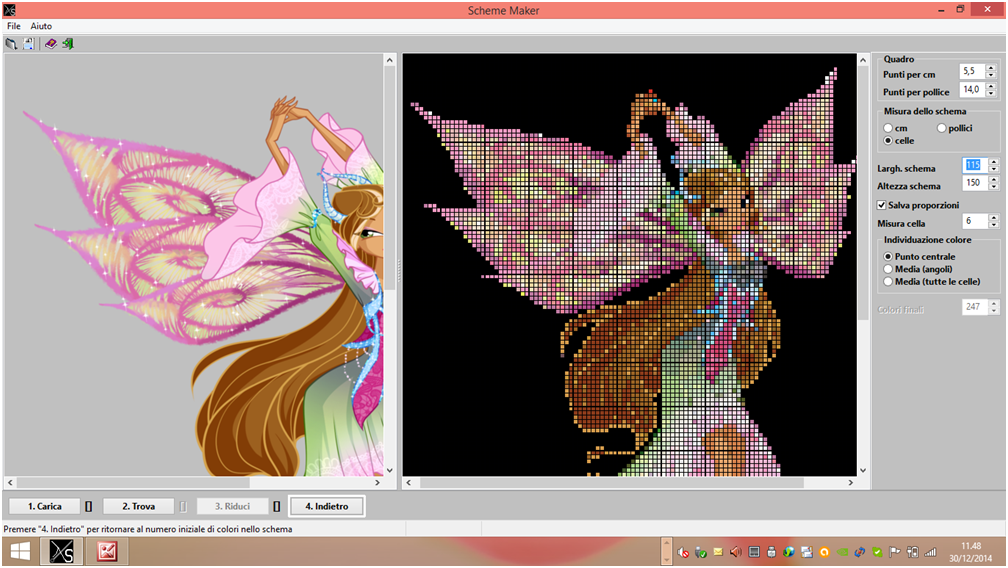Select Media (tutte le celle) option
1008x568 pixels.
coord(888,281)
